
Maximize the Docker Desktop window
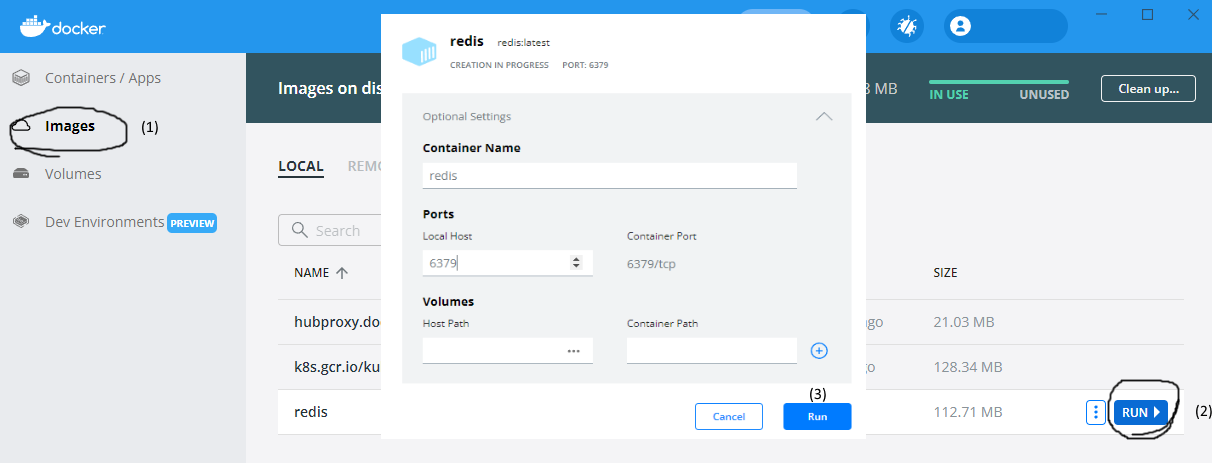[1148, 14]
